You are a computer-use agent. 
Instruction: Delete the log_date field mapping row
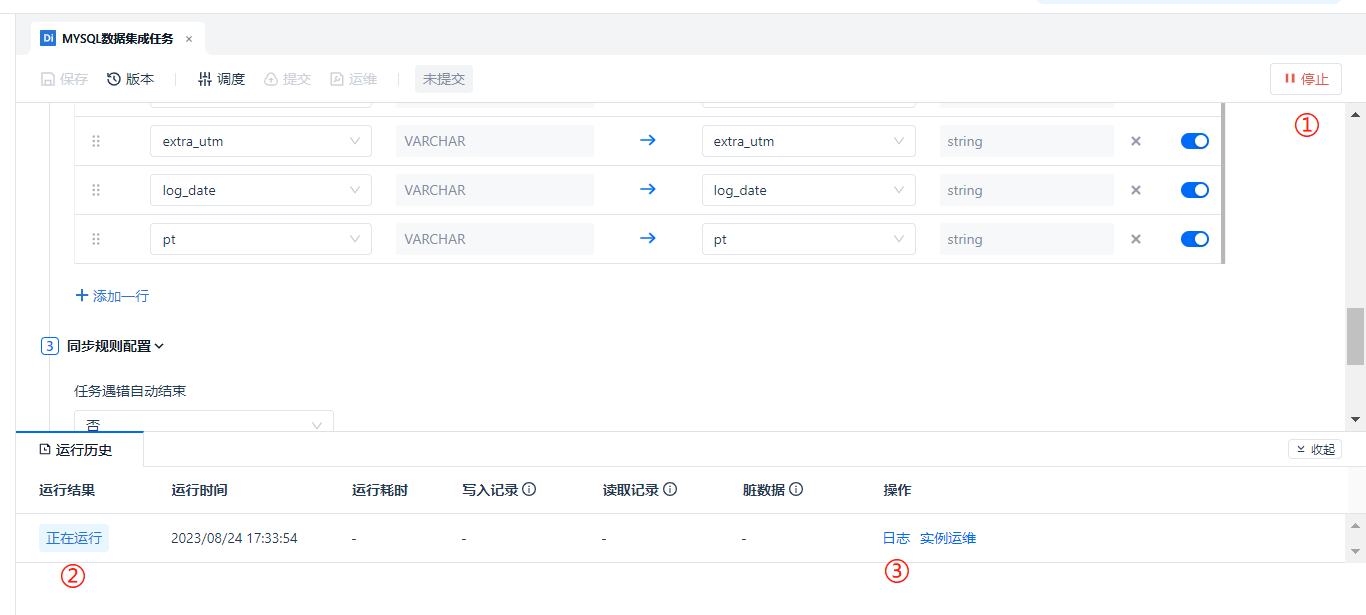[x=1135, y=190]
